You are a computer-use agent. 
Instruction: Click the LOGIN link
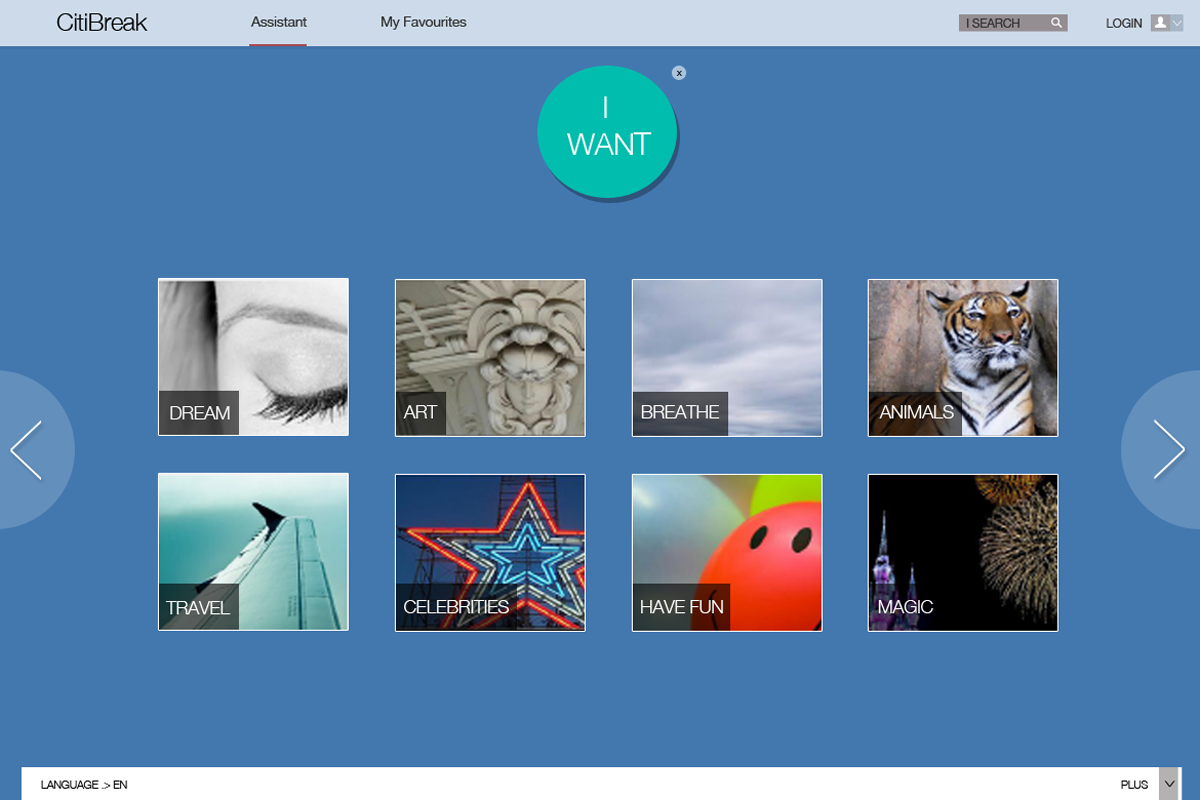pos(1124,23)
